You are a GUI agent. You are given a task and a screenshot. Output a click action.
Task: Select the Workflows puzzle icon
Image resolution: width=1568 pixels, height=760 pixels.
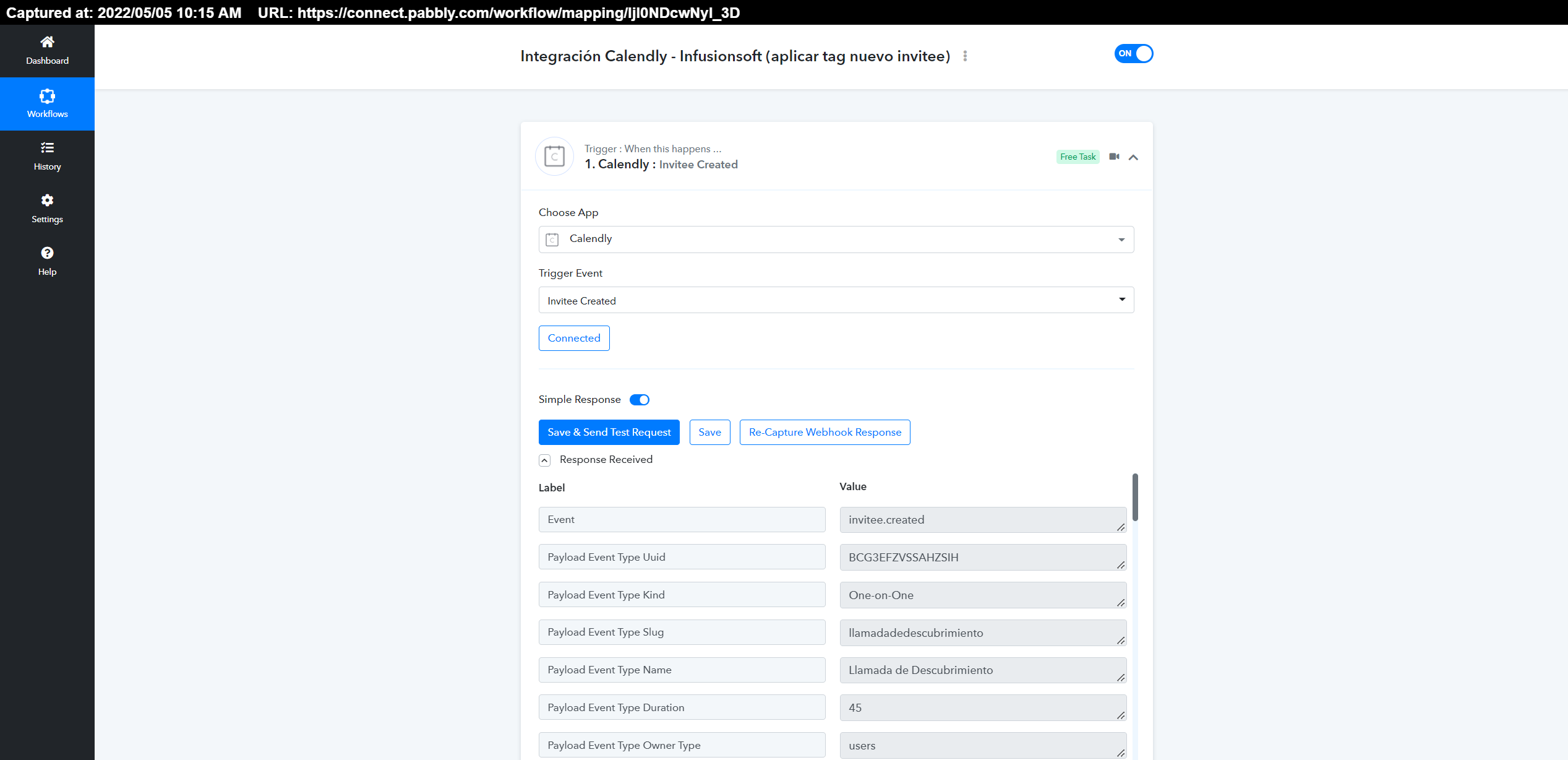[x=47, y=96]
